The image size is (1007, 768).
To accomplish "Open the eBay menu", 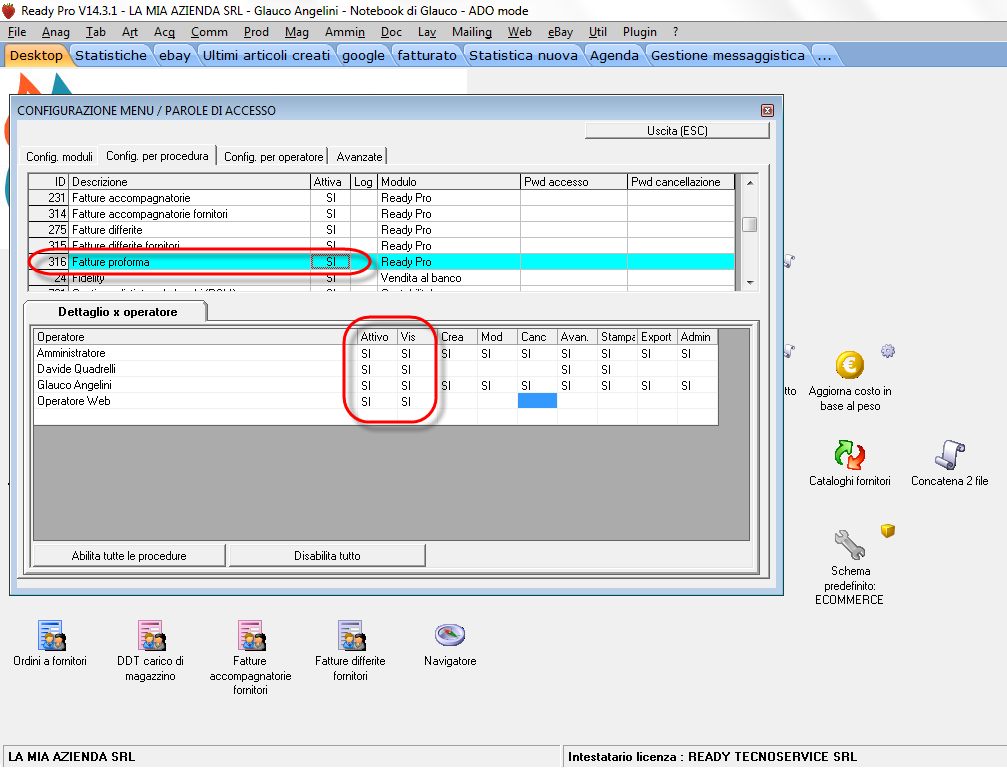I will tap(560, 31).
